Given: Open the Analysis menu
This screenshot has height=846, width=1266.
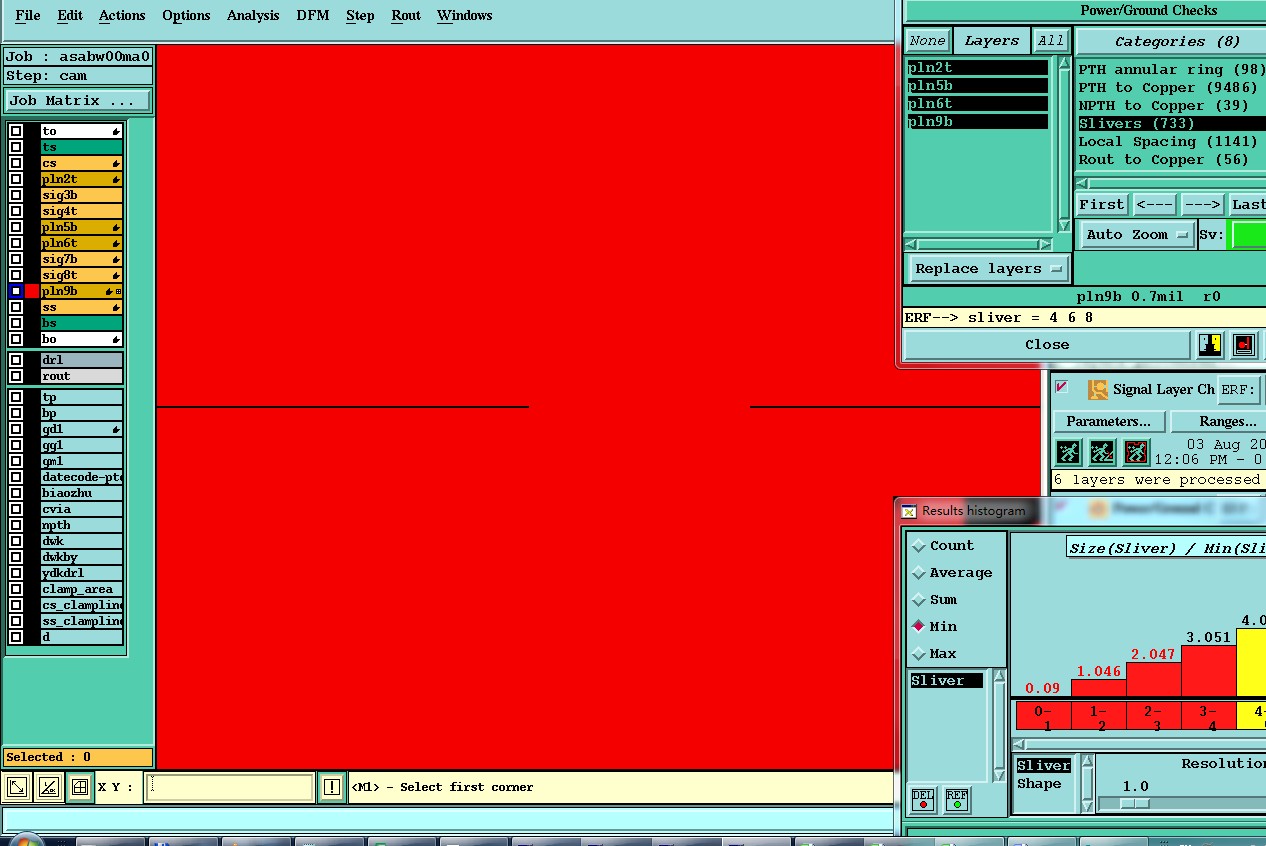Looking at the screenshot, I should [253, 16].
